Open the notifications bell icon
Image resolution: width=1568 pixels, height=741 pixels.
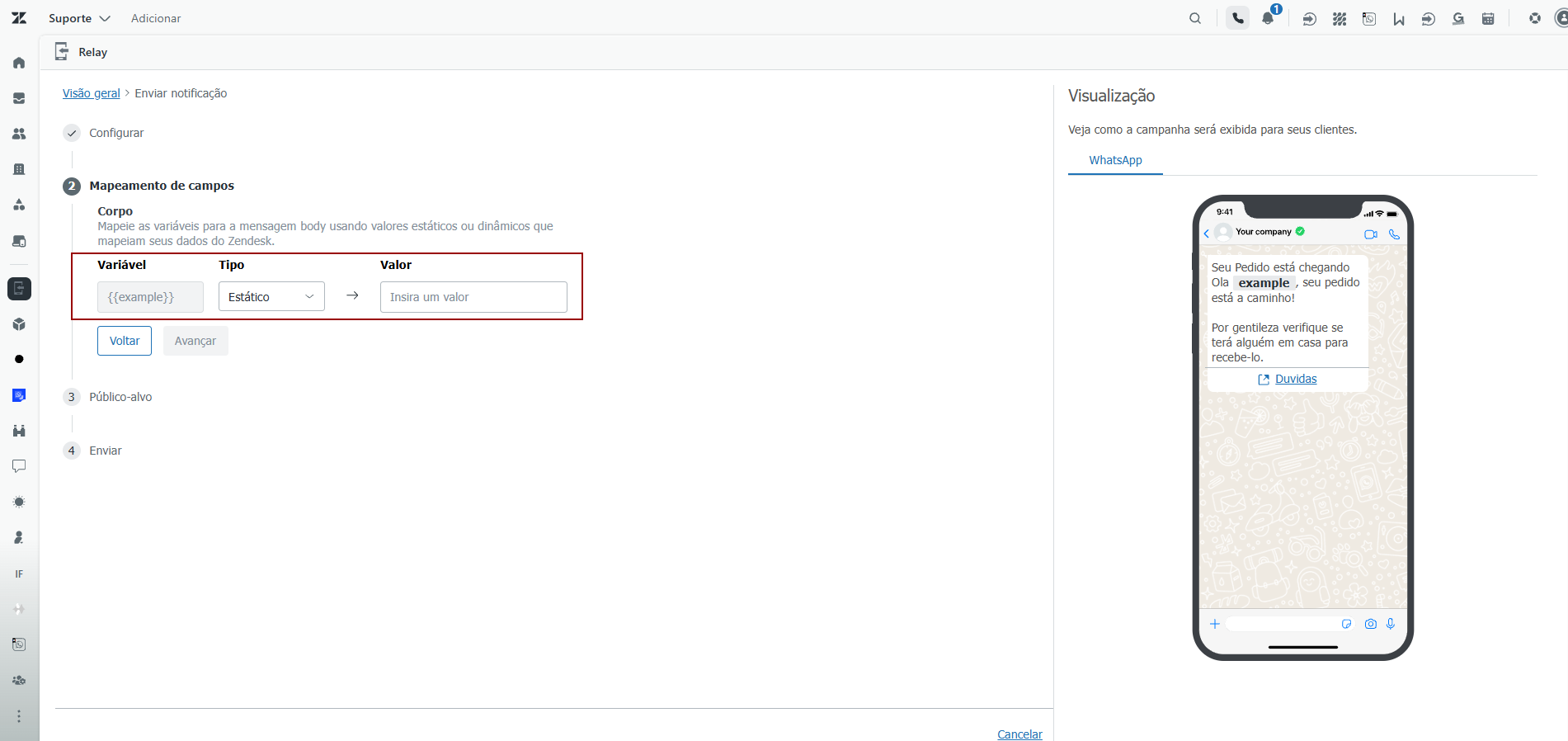(x=1268, y=18)
